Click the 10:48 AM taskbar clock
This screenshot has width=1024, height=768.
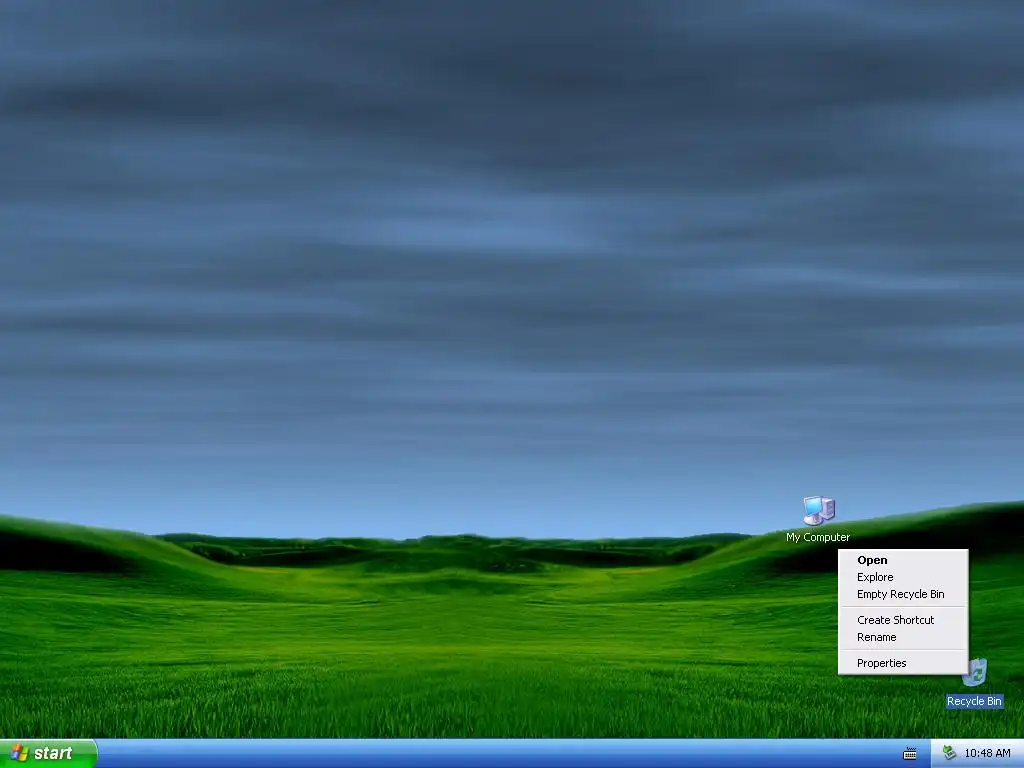[987, 753]
